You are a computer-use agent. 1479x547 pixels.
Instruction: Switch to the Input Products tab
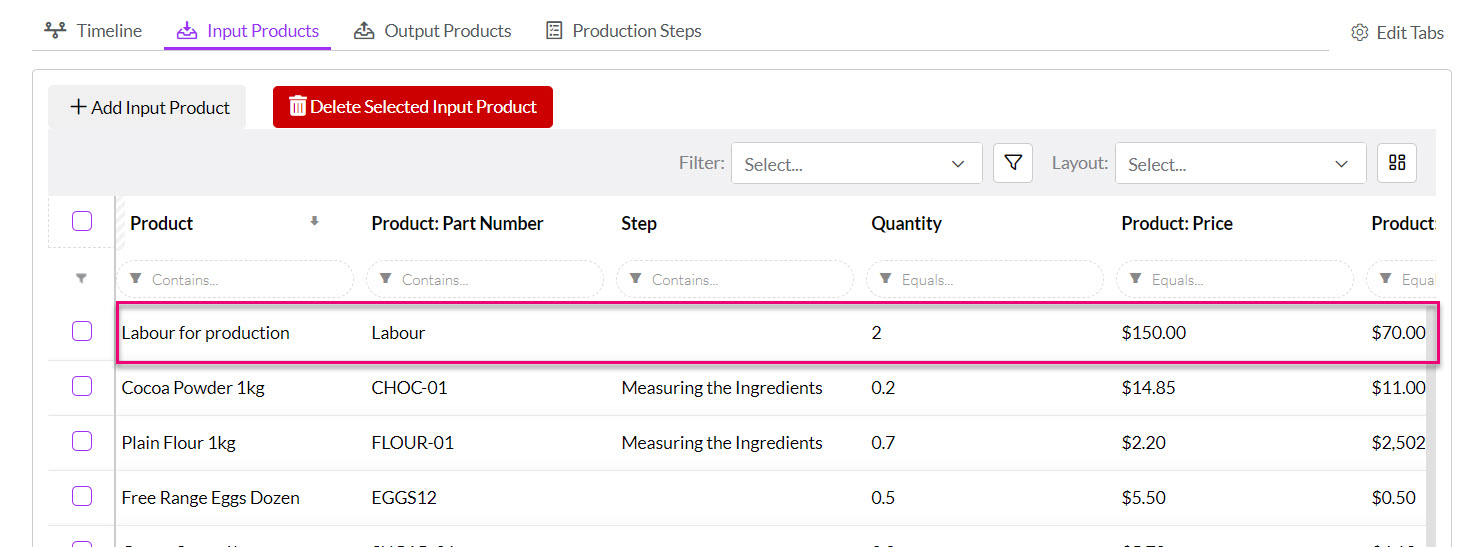click(247, 30)
